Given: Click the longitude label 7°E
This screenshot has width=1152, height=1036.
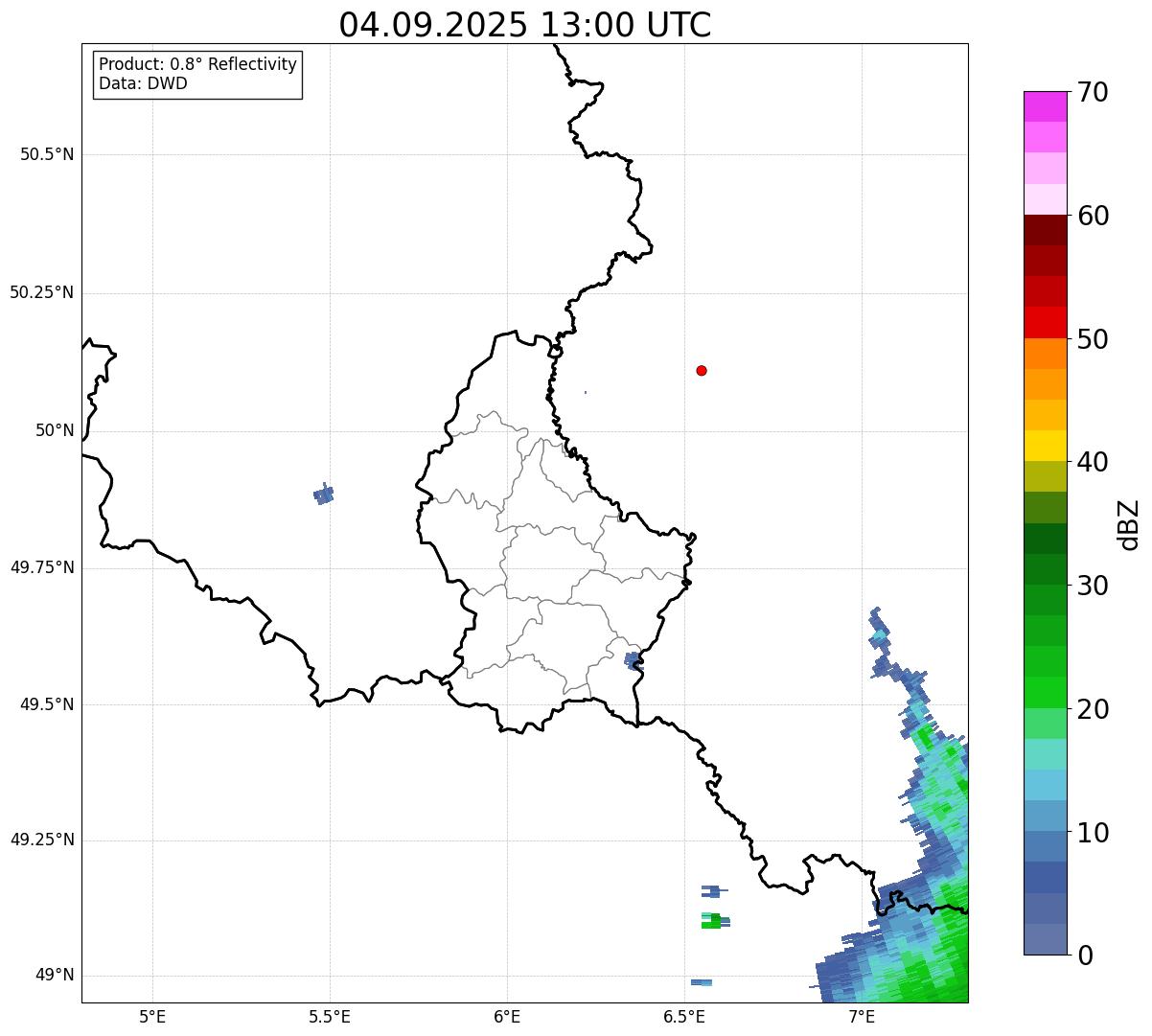Looking at the screenshot, I should pos(862,1016).
